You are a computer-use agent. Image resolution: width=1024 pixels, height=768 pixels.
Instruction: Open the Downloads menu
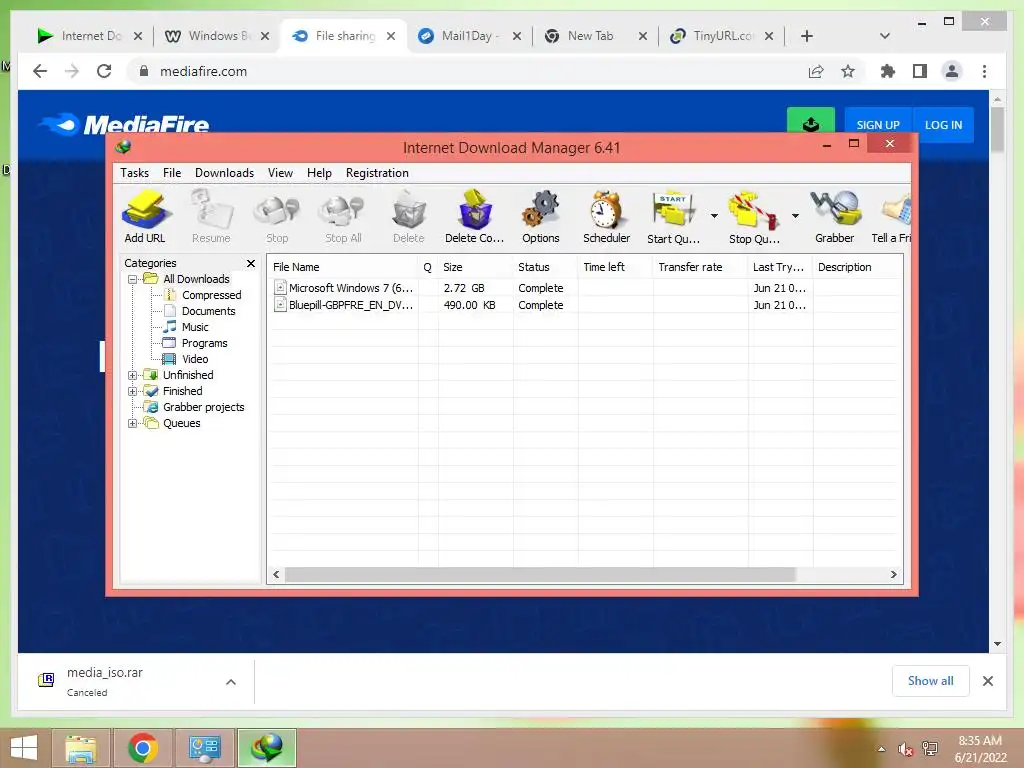coord(224,173)
